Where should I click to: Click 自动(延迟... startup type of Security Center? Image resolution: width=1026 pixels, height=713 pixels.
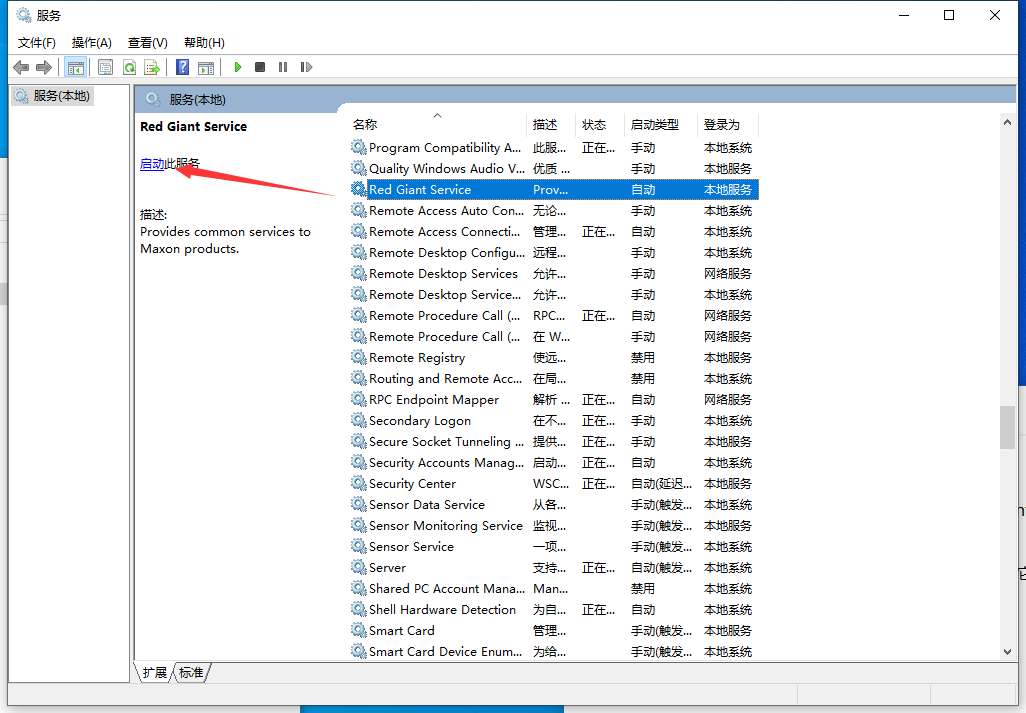(661, 483)
